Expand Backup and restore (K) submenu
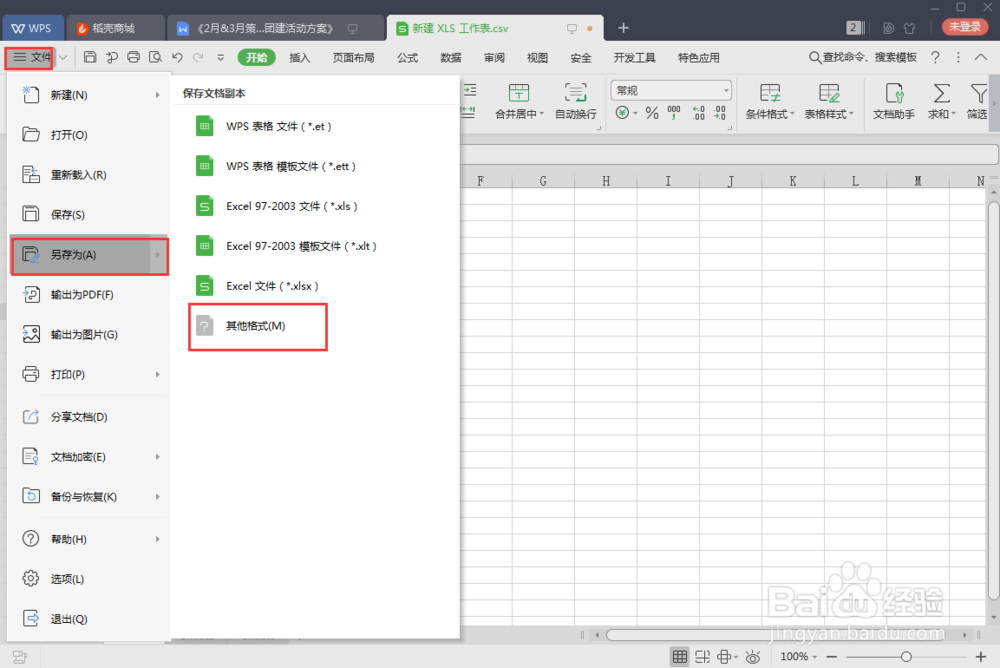1000x668 pixels. coord(89,496)
